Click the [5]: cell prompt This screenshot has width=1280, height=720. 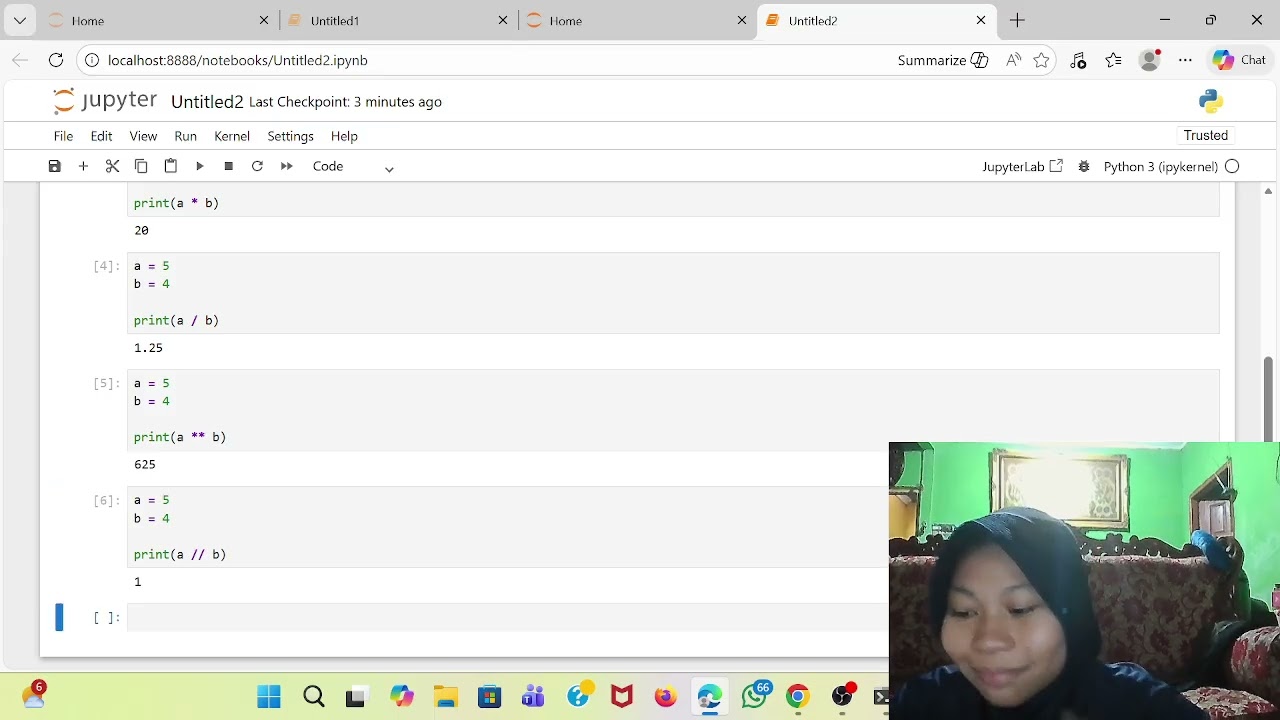[106, 383]
